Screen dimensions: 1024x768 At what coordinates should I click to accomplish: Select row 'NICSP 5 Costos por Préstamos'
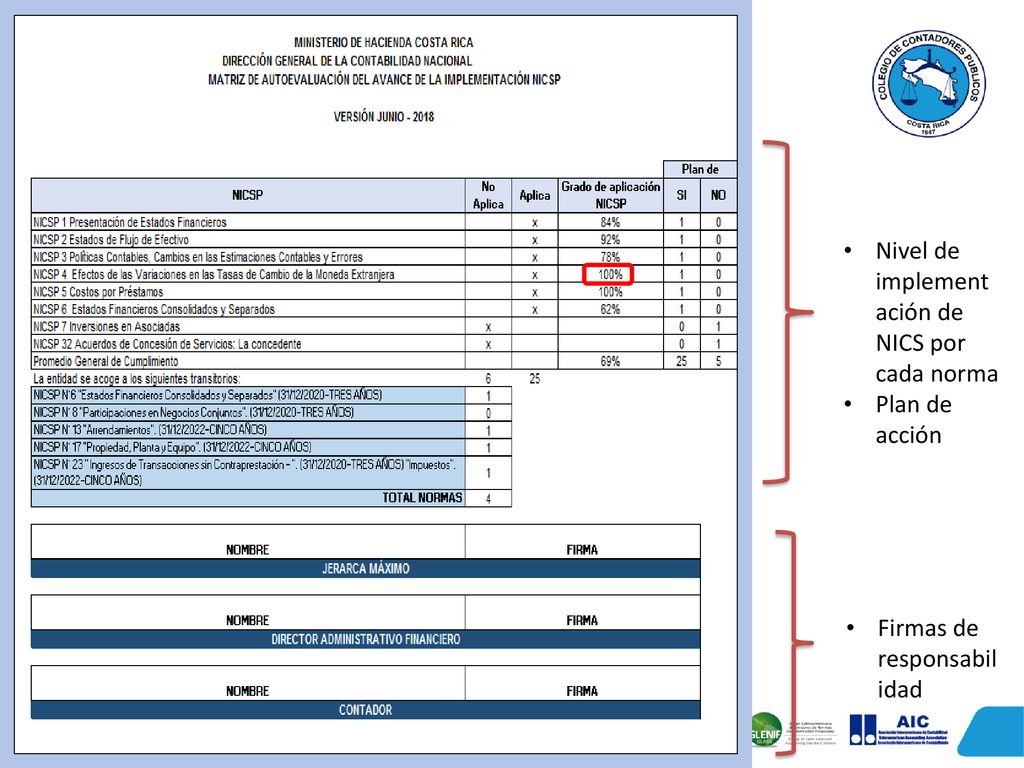coord(384,291)
